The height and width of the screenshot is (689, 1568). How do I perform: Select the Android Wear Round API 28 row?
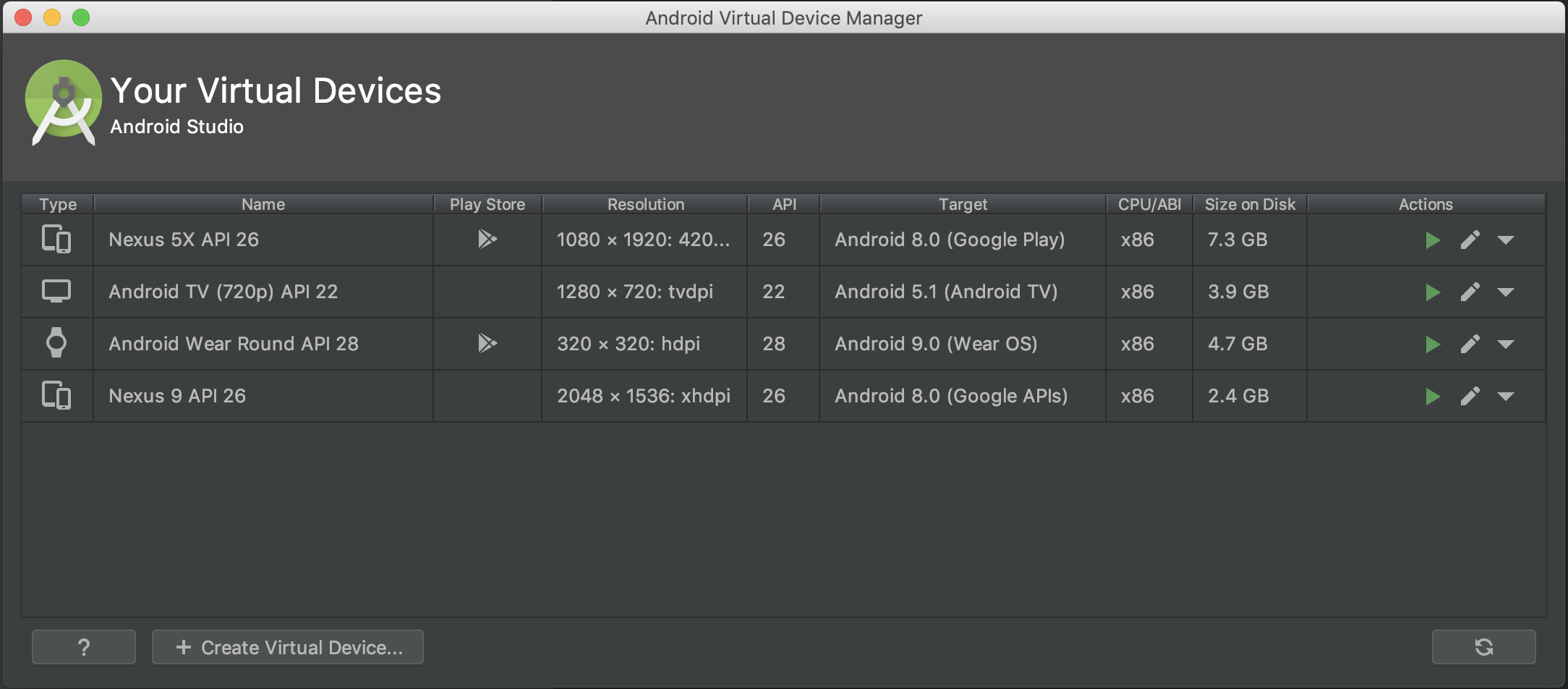[233, 344]
